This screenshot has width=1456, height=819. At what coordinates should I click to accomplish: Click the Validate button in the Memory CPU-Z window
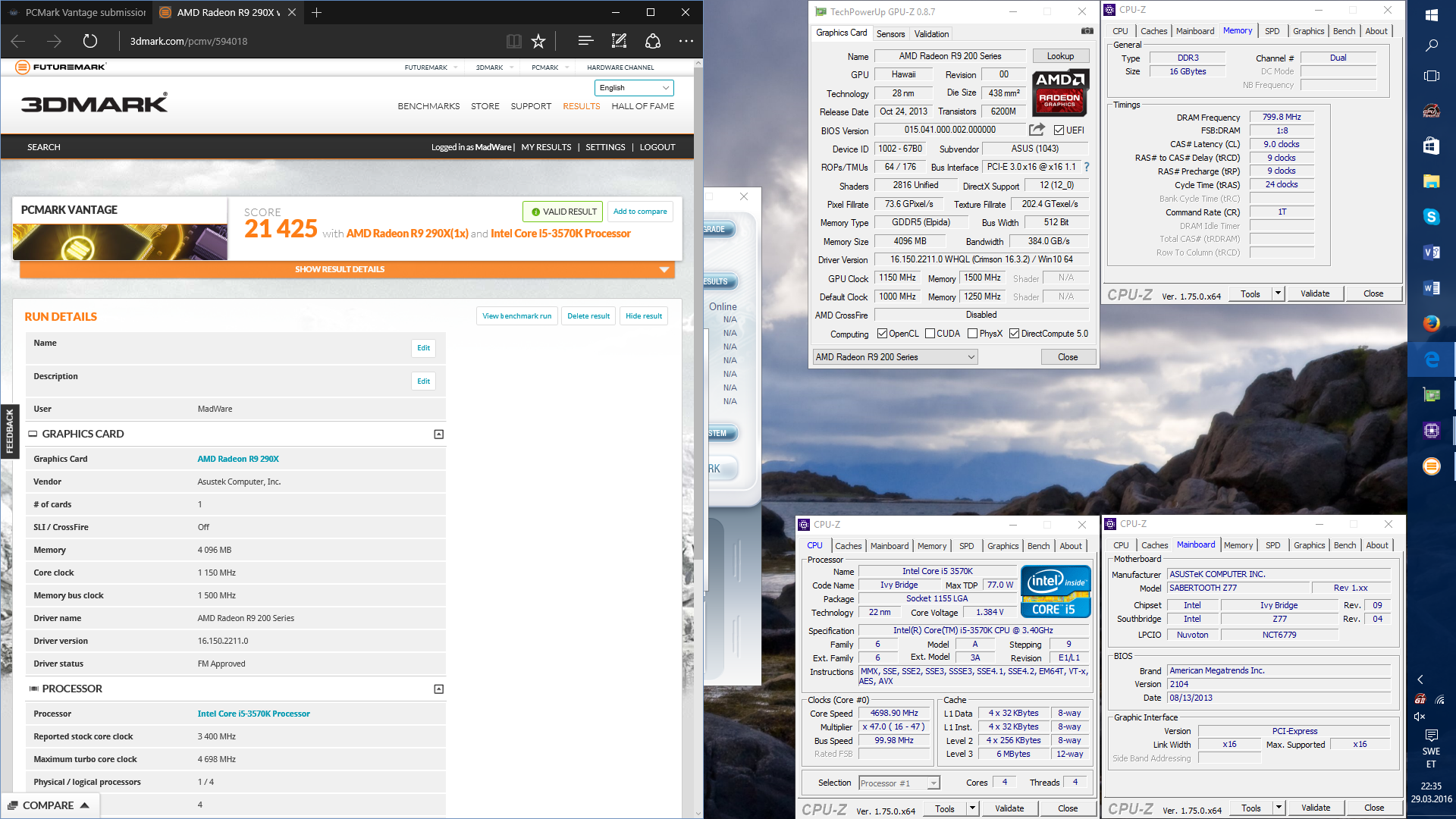(1315, 293)
